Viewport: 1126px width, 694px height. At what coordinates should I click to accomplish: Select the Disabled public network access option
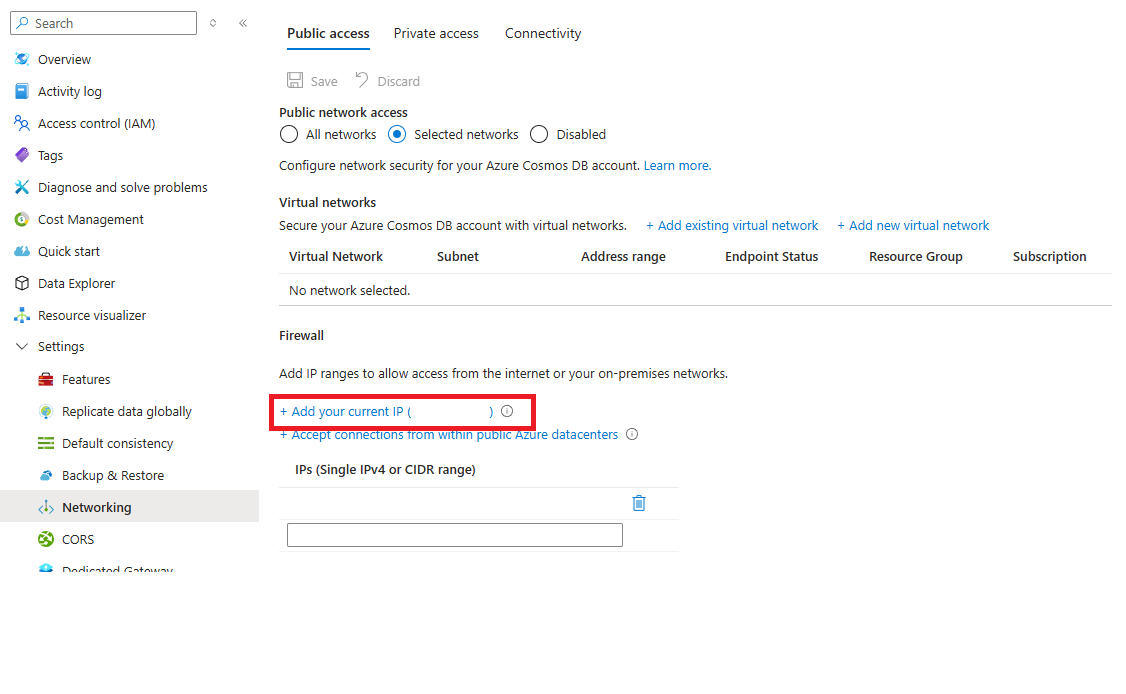pos(539,134)
